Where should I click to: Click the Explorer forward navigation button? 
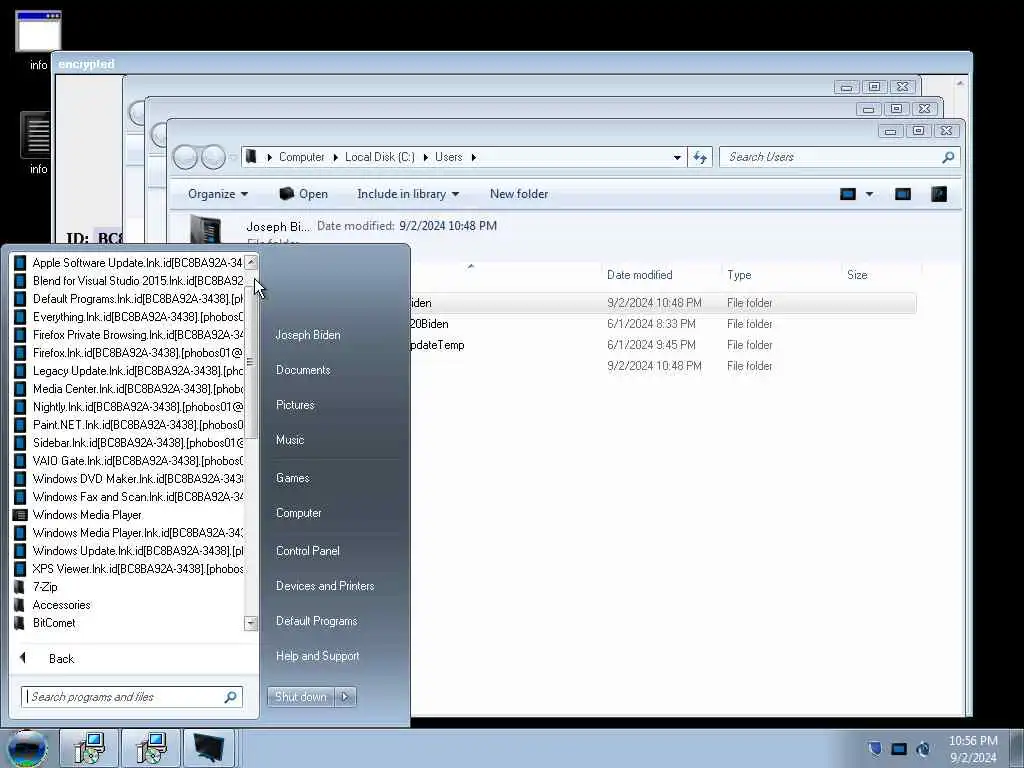[213, 157]
